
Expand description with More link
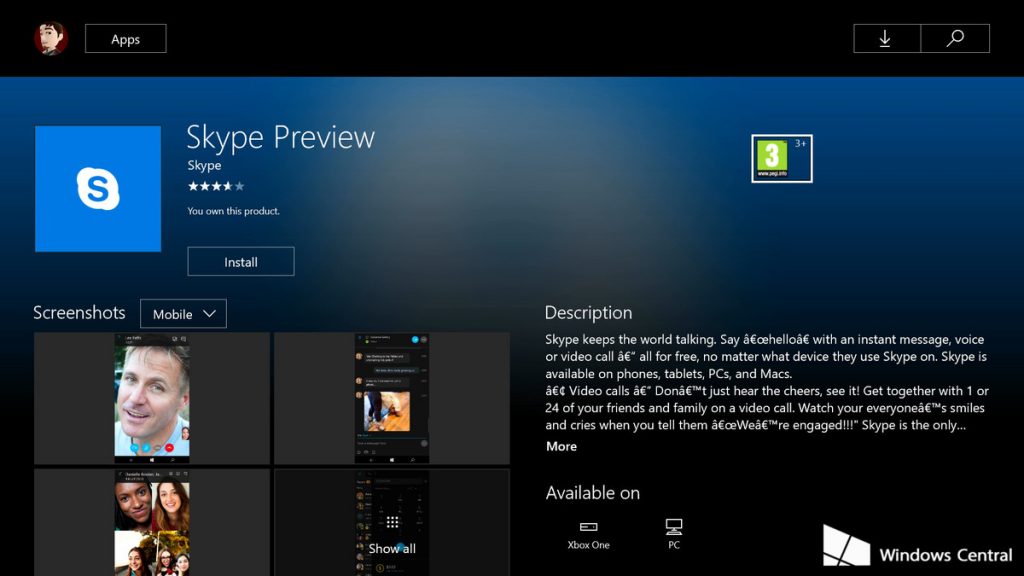click(562, 447)
